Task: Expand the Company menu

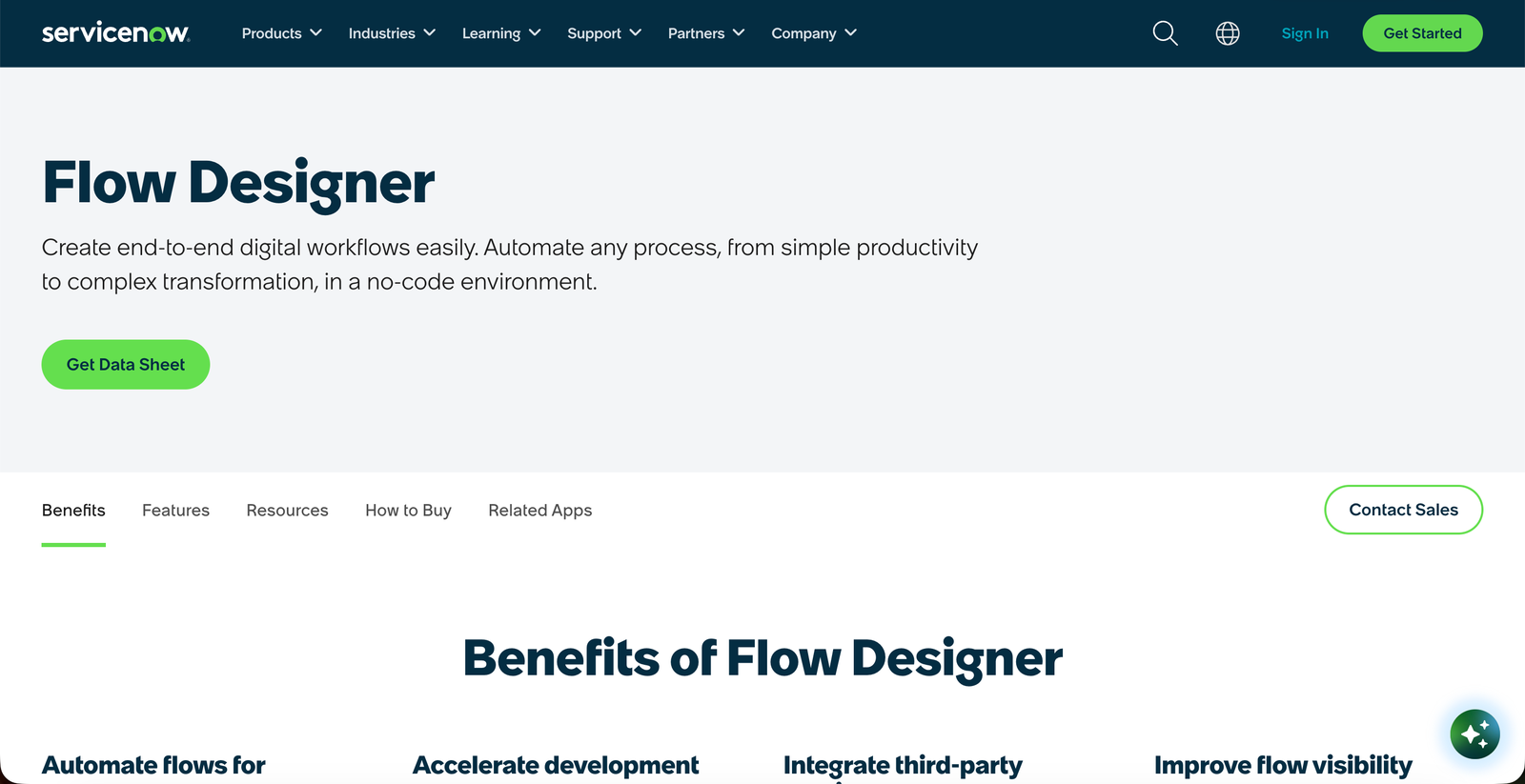Action: click(x=814, y=33)
